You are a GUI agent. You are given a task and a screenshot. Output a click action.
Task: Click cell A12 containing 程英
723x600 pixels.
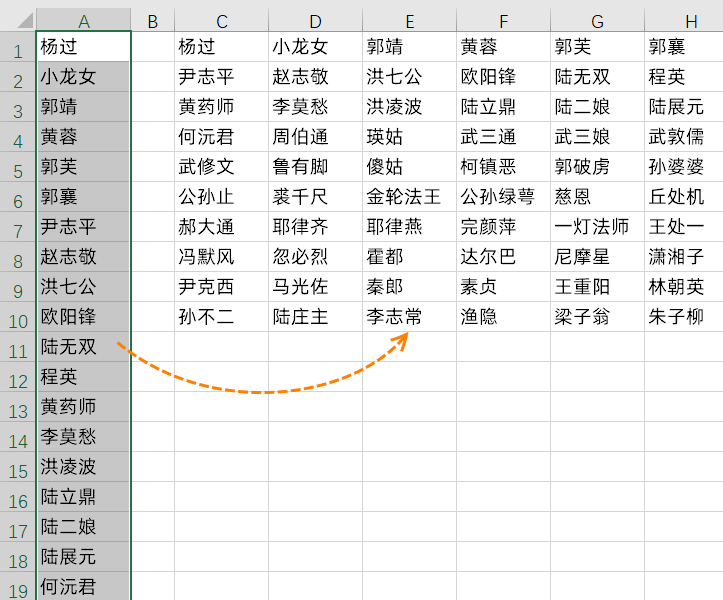83,376
